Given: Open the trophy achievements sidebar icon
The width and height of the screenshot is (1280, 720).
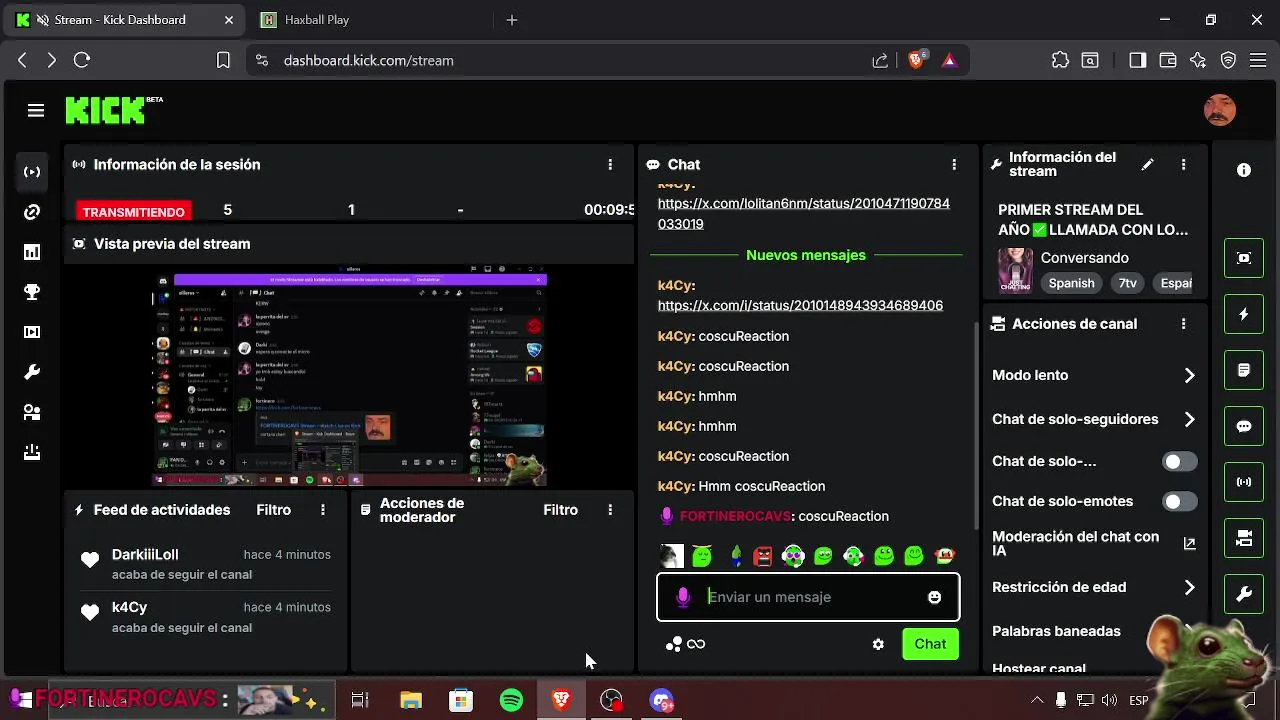Looking at the screenshot, I should click(x=32, y=292).
